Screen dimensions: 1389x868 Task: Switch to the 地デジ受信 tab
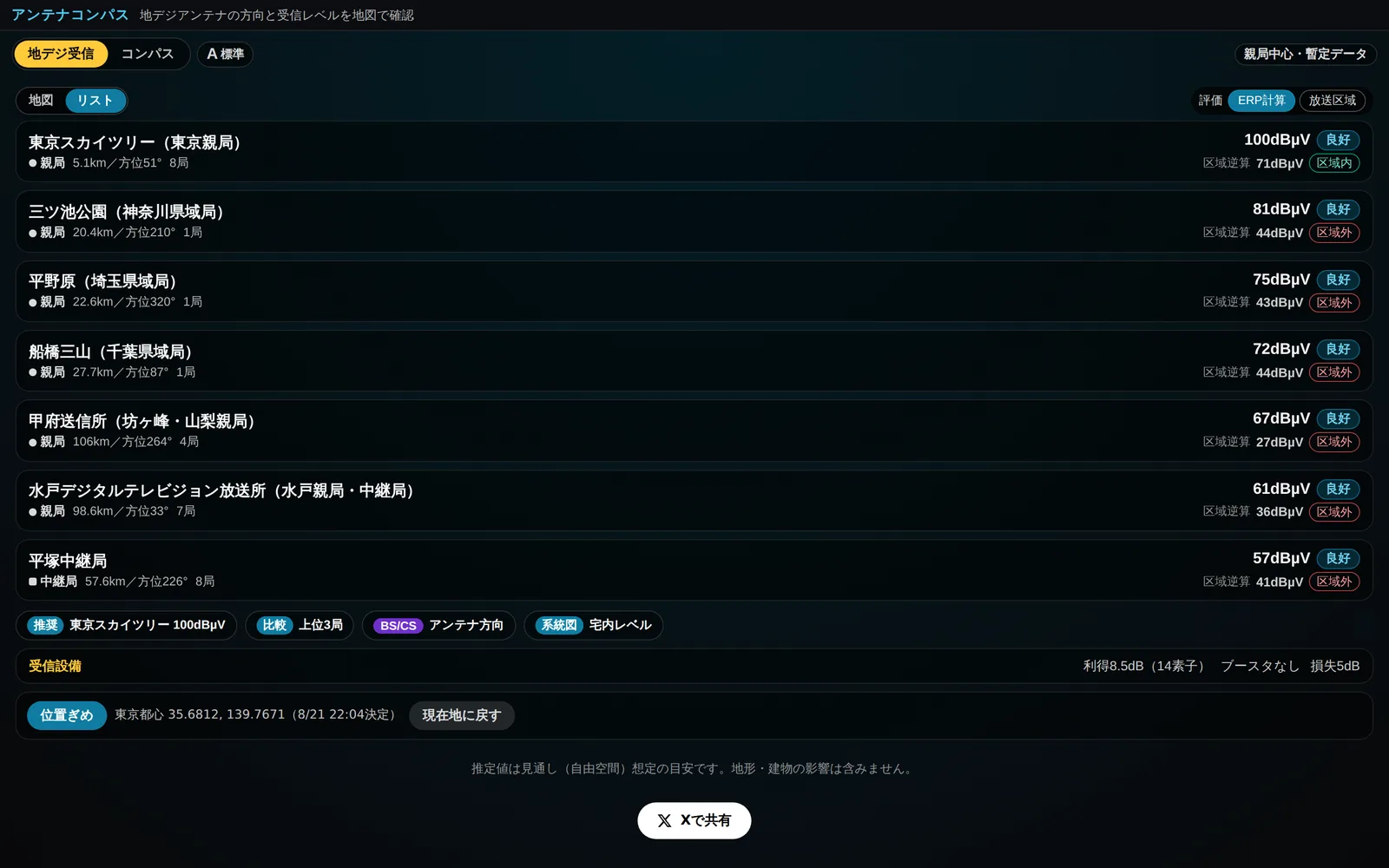tap(61, 54)
